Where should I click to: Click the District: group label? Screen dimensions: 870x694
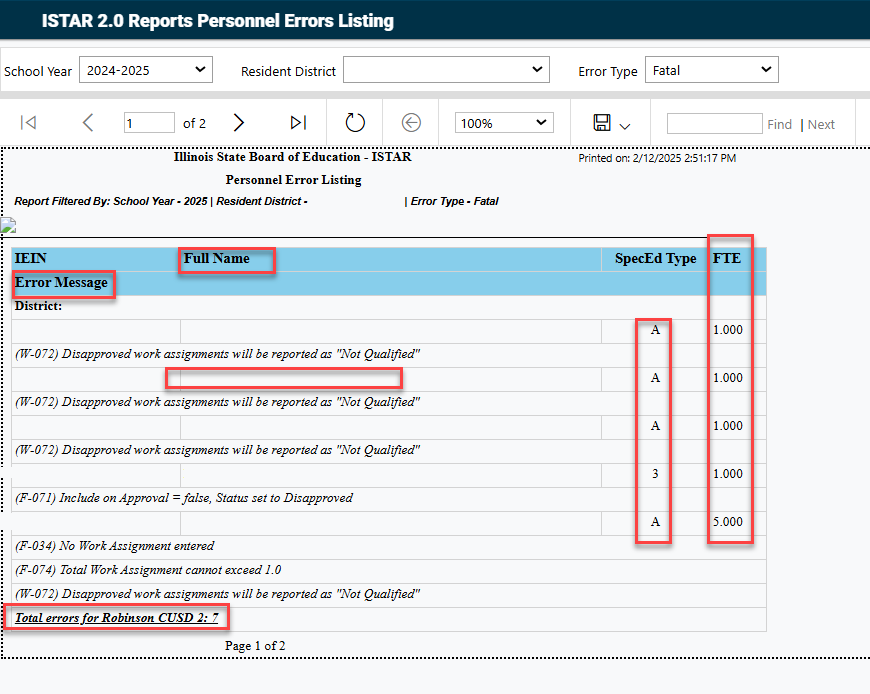point(38,306)
